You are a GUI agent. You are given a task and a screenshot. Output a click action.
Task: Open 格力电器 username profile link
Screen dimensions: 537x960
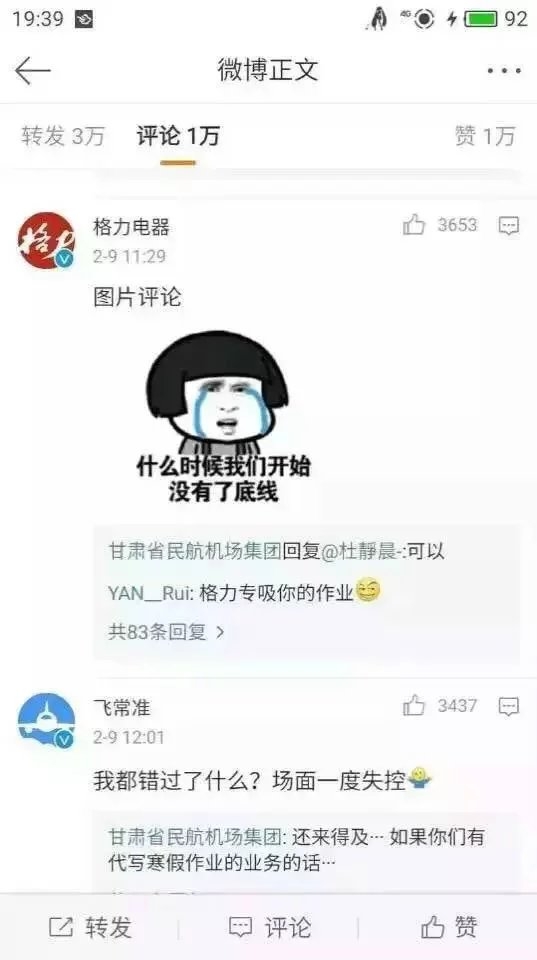[132, 227]
